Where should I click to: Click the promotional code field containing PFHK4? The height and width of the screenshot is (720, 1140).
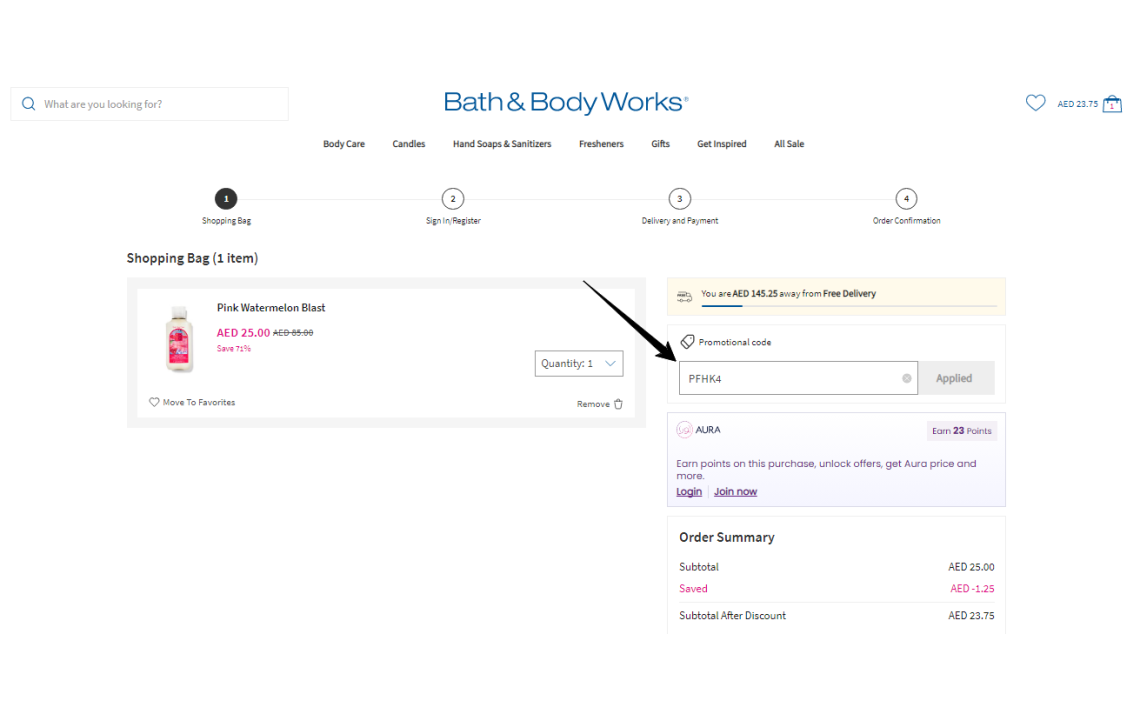tap(798, 378)
